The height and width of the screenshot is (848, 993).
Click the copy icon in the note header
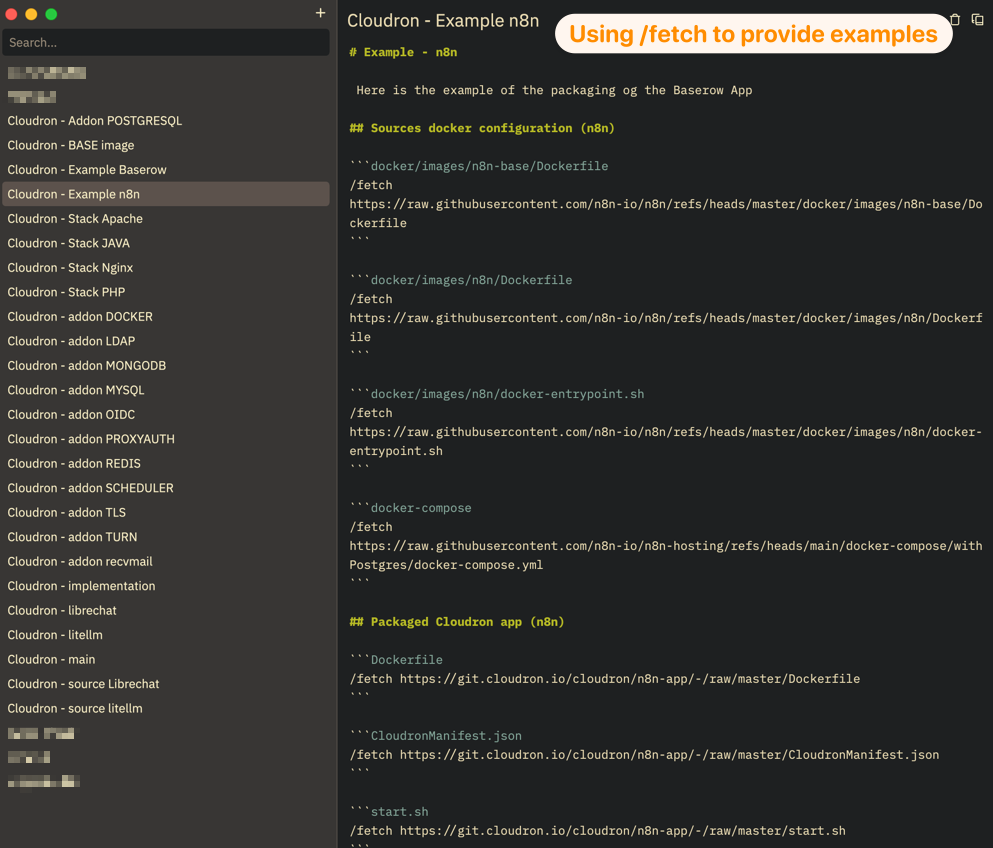point(977,20)
